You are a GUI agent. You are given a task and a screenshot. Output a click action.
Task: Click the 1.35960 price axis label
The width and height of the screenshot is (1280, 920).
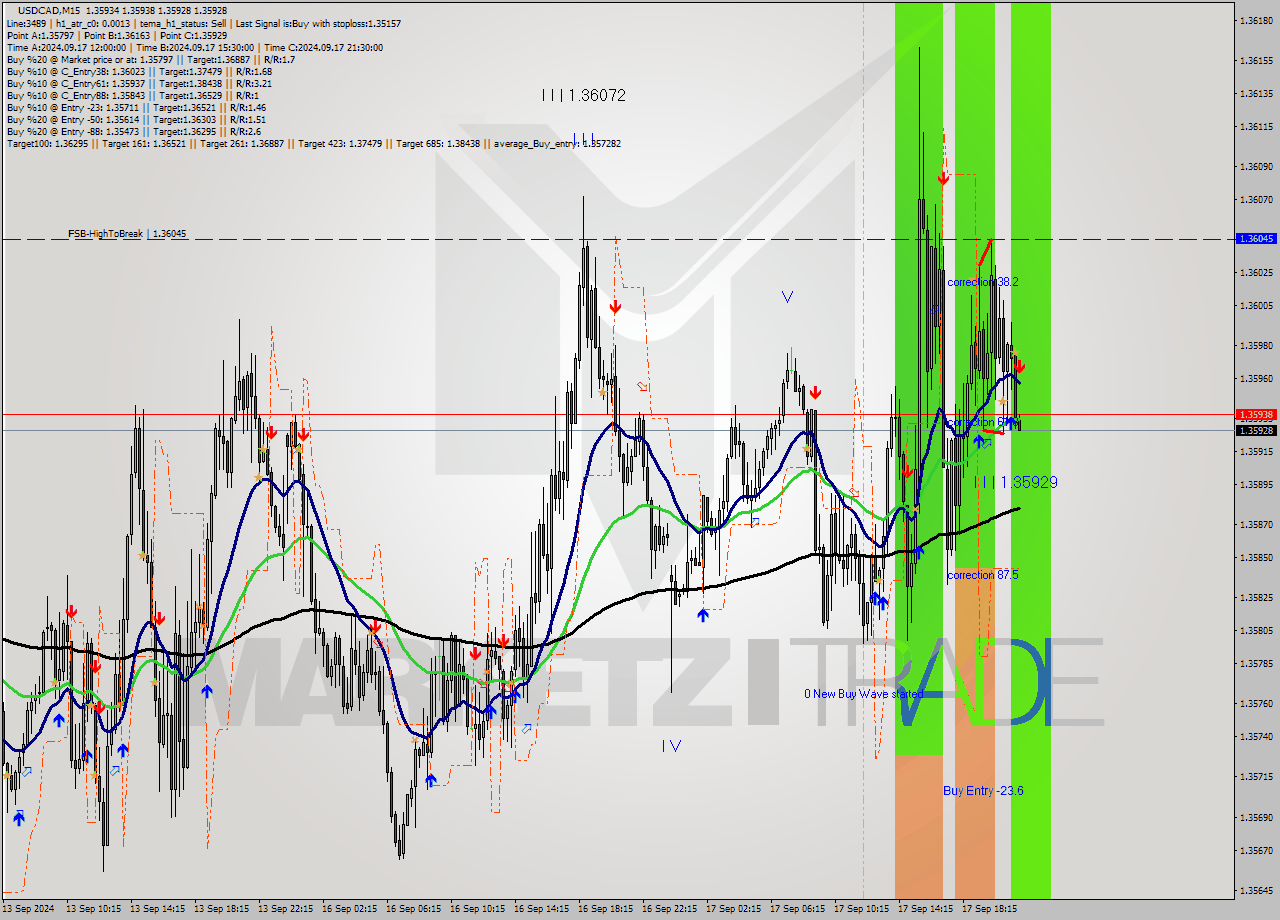[1256, 378]
